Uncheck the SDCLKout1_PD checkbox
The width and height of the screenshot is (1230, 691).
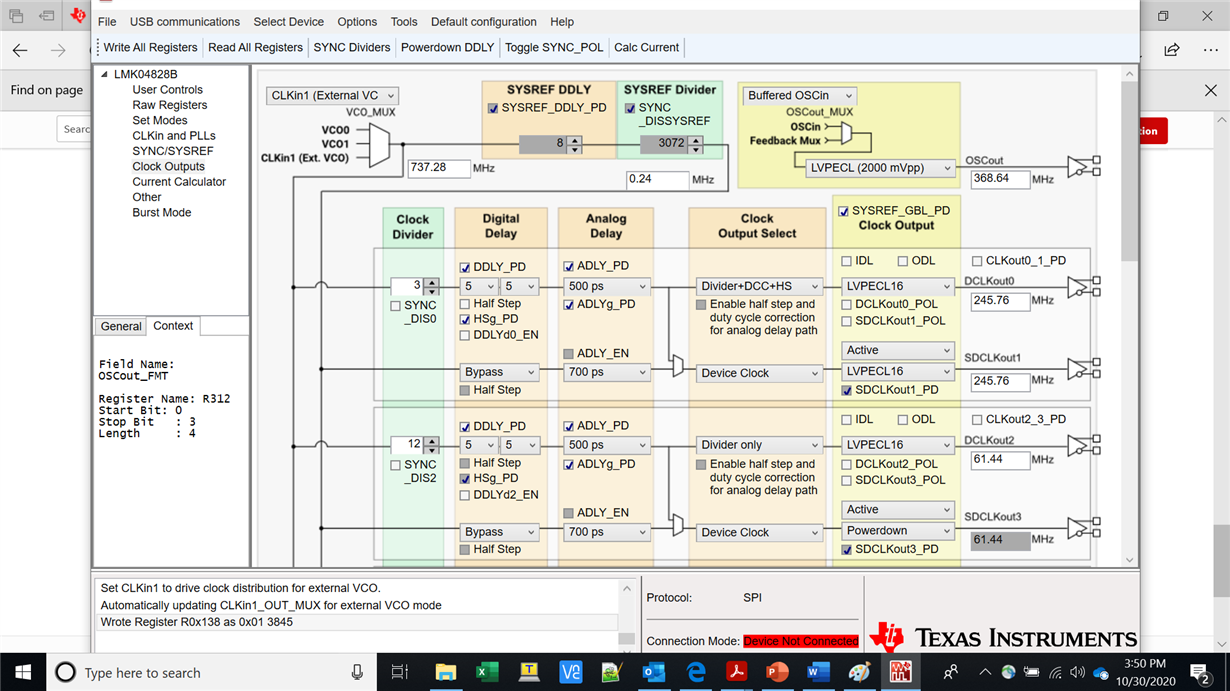coord(847,390)
